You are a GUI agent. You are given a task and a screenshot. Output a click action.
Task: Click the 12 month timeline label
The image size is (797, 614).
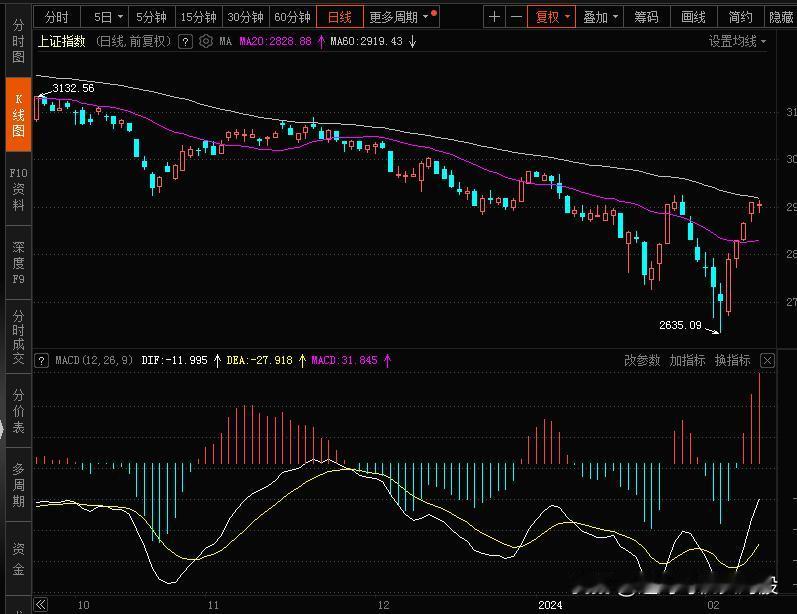point(384,605)
